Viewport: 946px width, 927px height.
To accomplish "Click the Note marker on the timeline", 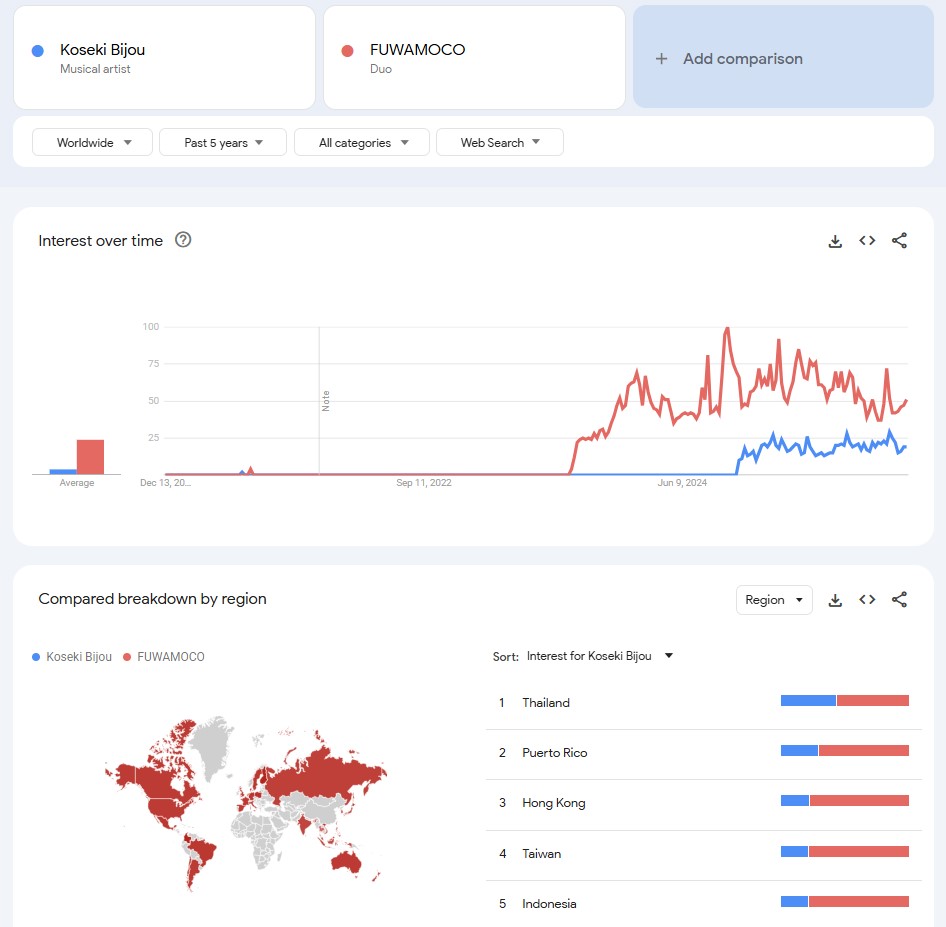I will click(326, 401).
